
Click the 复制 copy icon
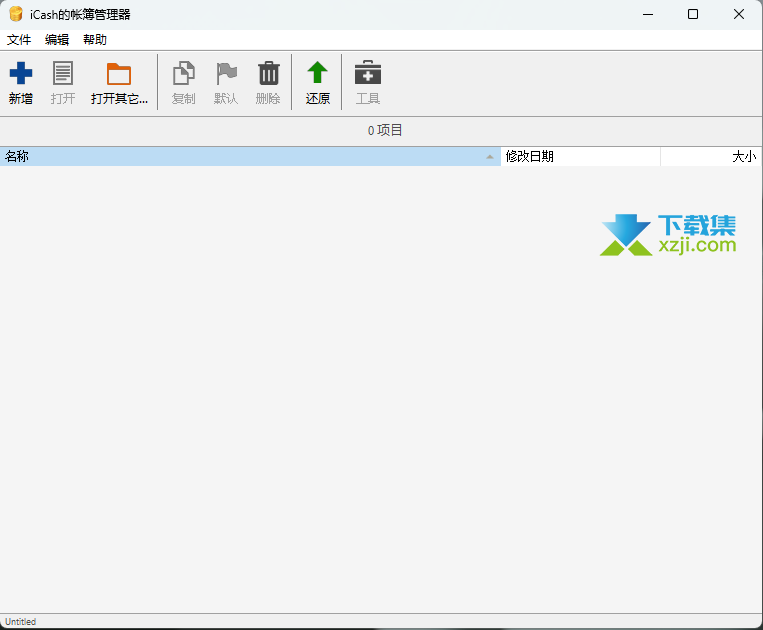183,73
